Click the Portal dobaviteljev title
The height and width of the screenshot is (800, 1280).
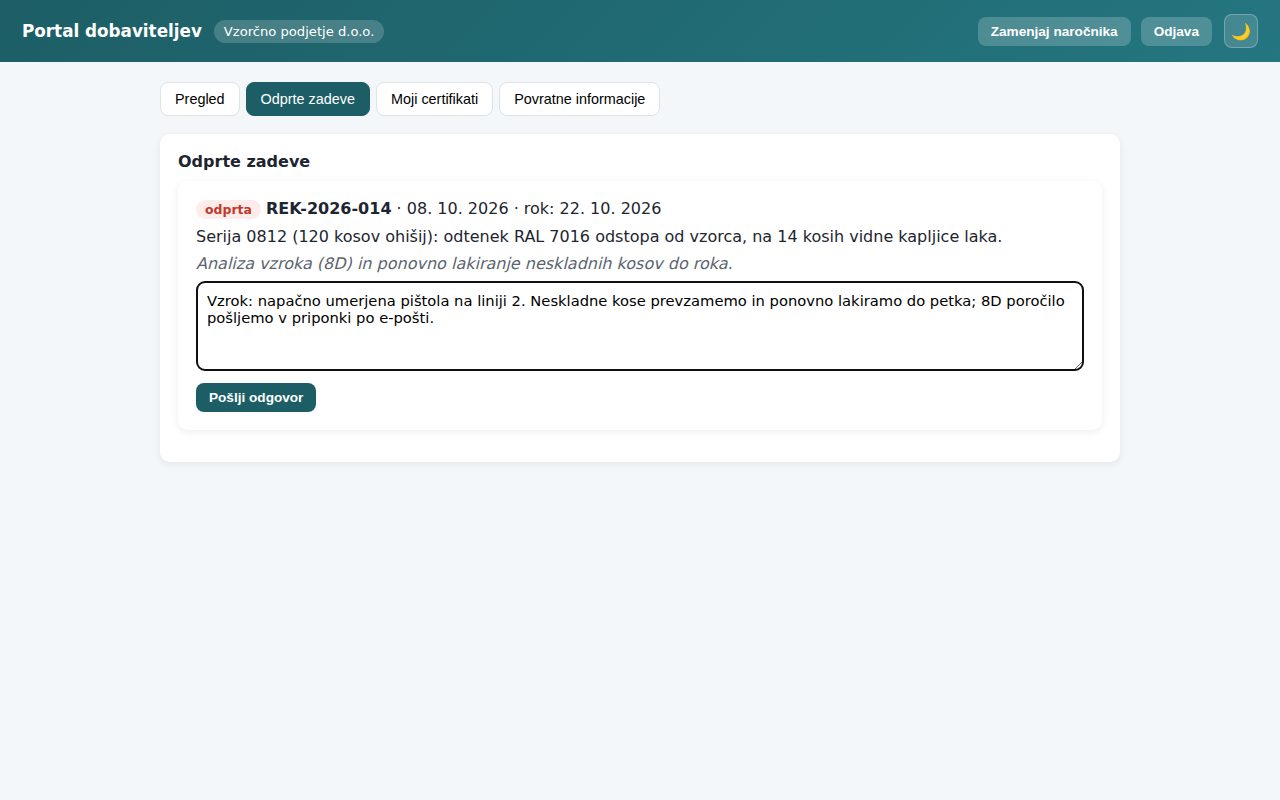112,31
